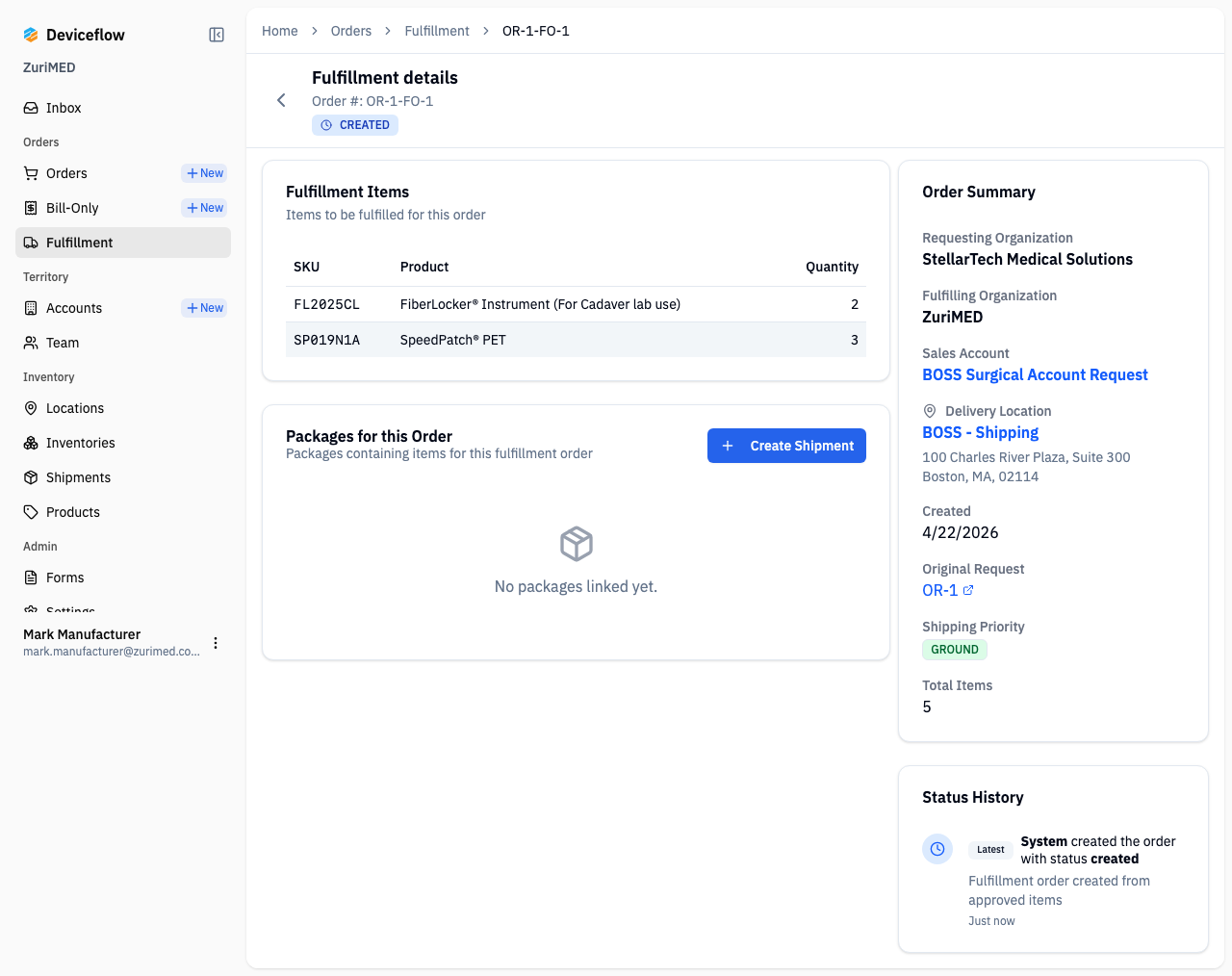Click 'No packages linked yet.' text
The width and height of the screenshot is (1232, 976).
[x=576, y=586]
